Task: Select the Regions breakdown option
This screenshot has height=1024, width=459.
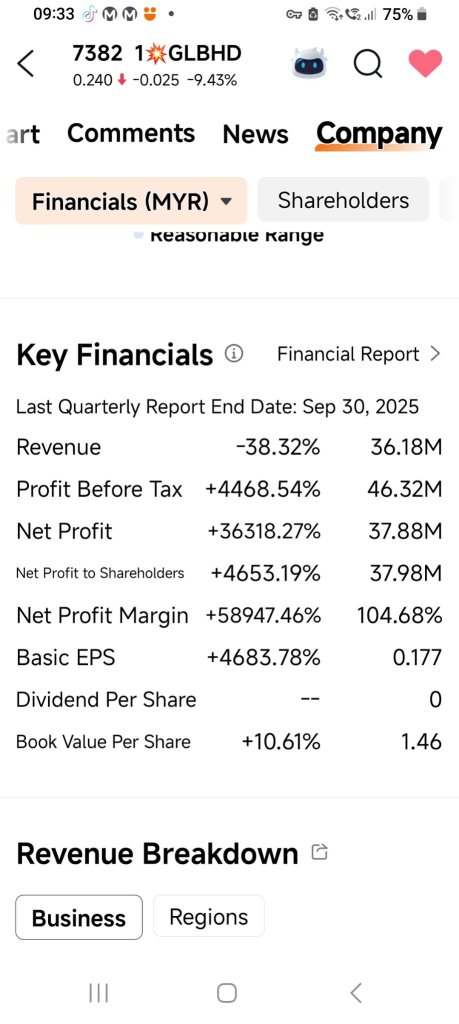Action: click(209, 917)
